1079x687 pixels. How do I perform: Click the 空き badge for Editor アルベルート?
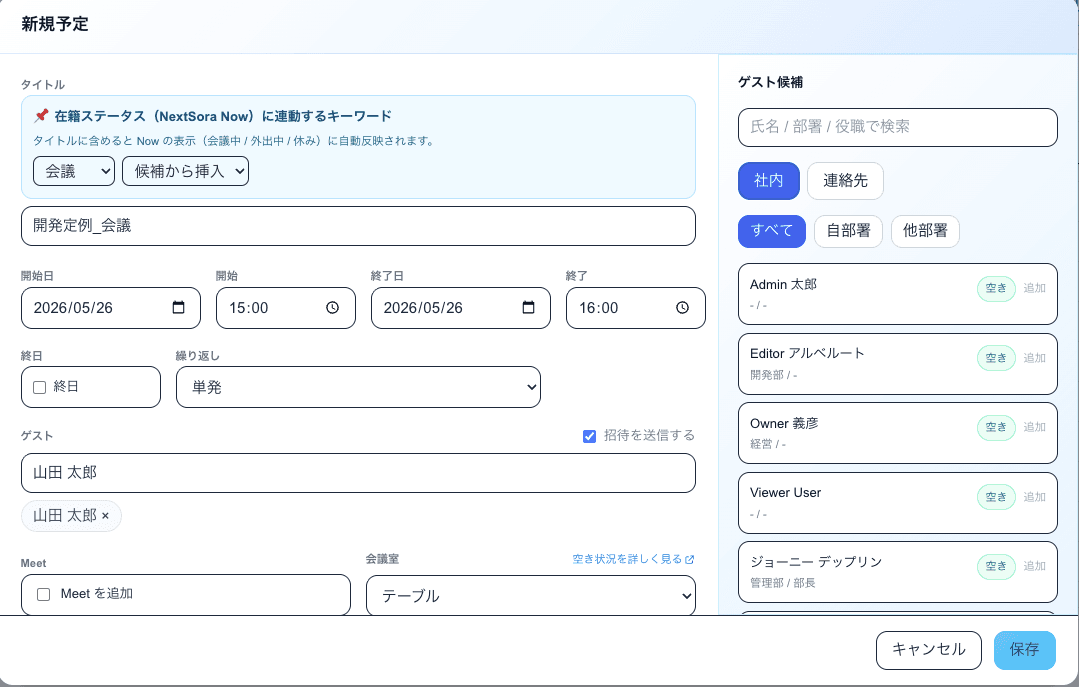[996, 358]
